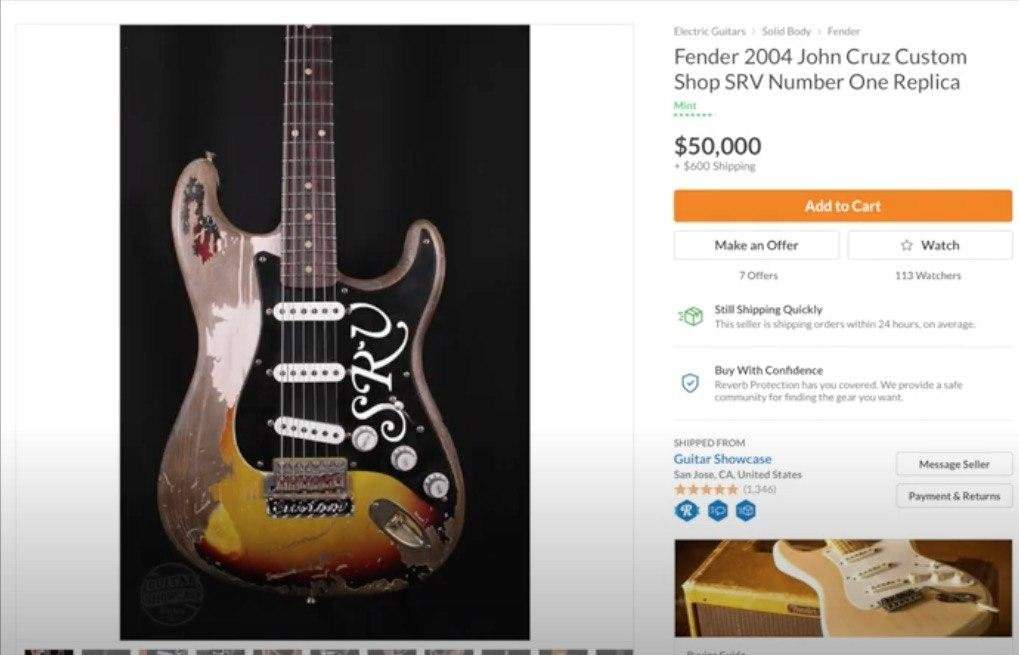Click the third seller badge icon

pos(746,511)
